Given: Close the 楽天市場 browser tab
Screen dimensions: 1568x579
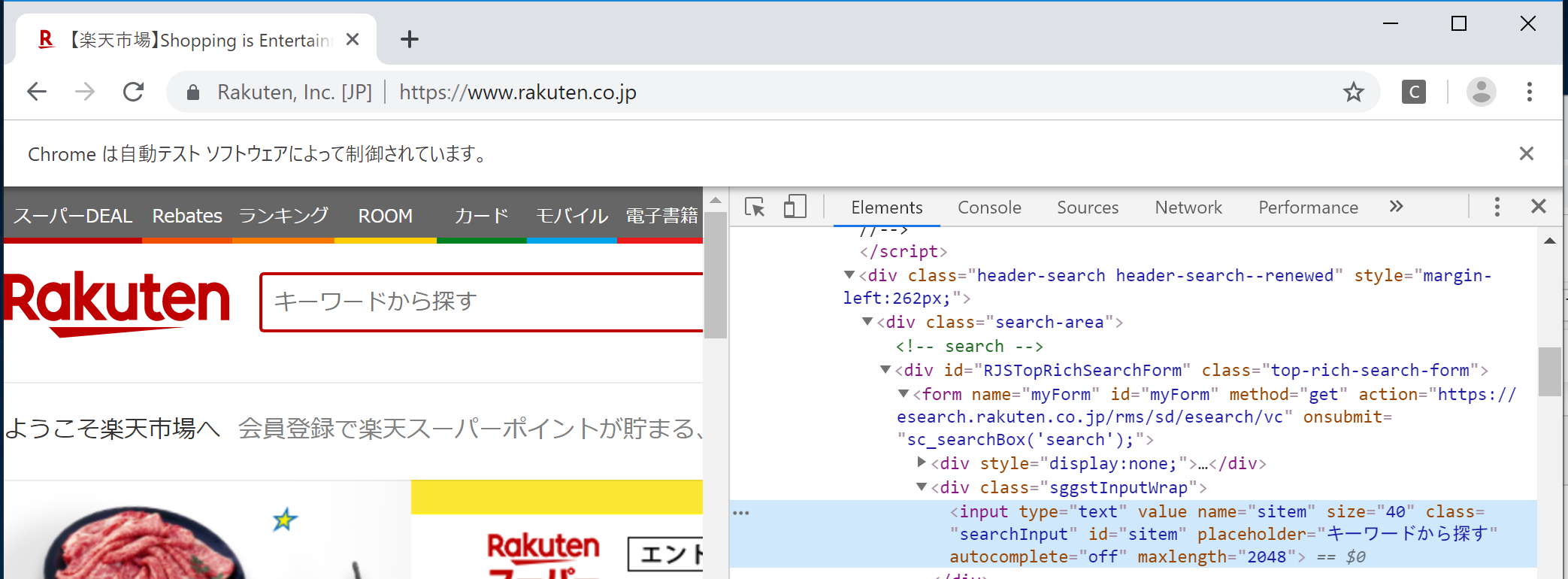Looking at the screenshot, I should tap(353, 39).
